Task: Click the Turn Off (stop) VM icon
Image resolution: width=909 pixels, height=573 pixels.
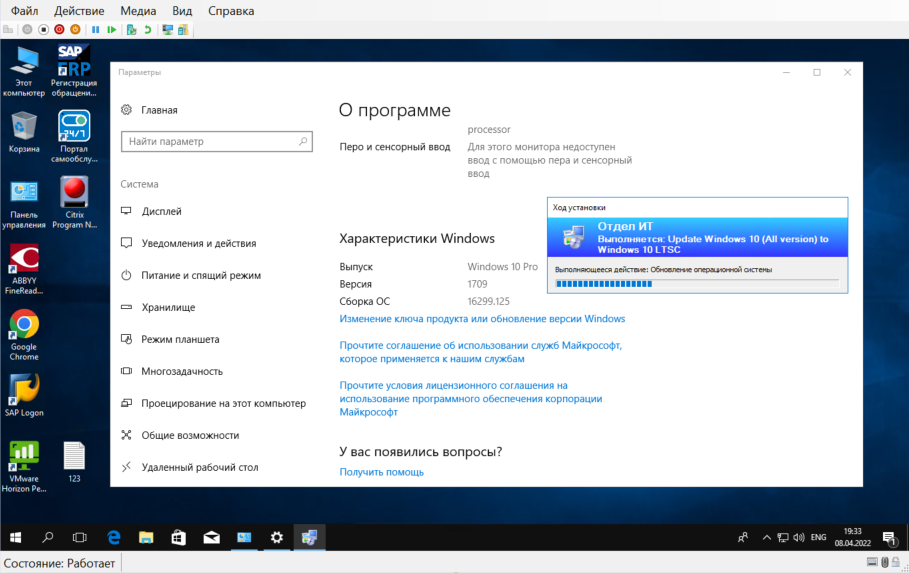Action: [43, 29]
